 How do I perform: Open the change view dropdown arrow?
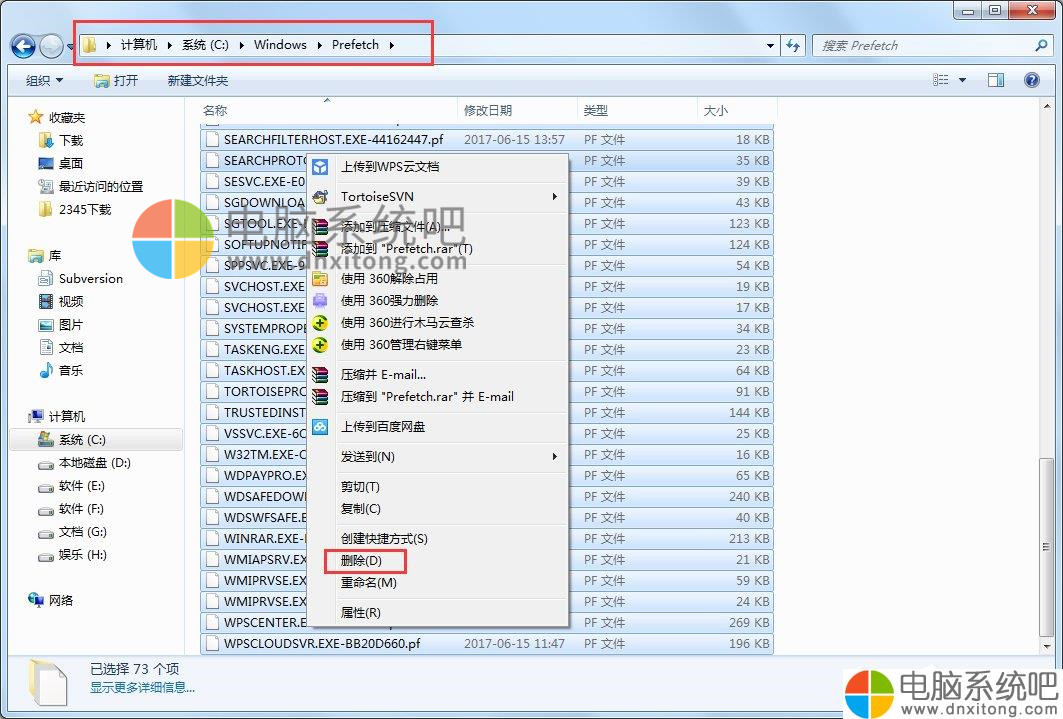pos(962,80)
